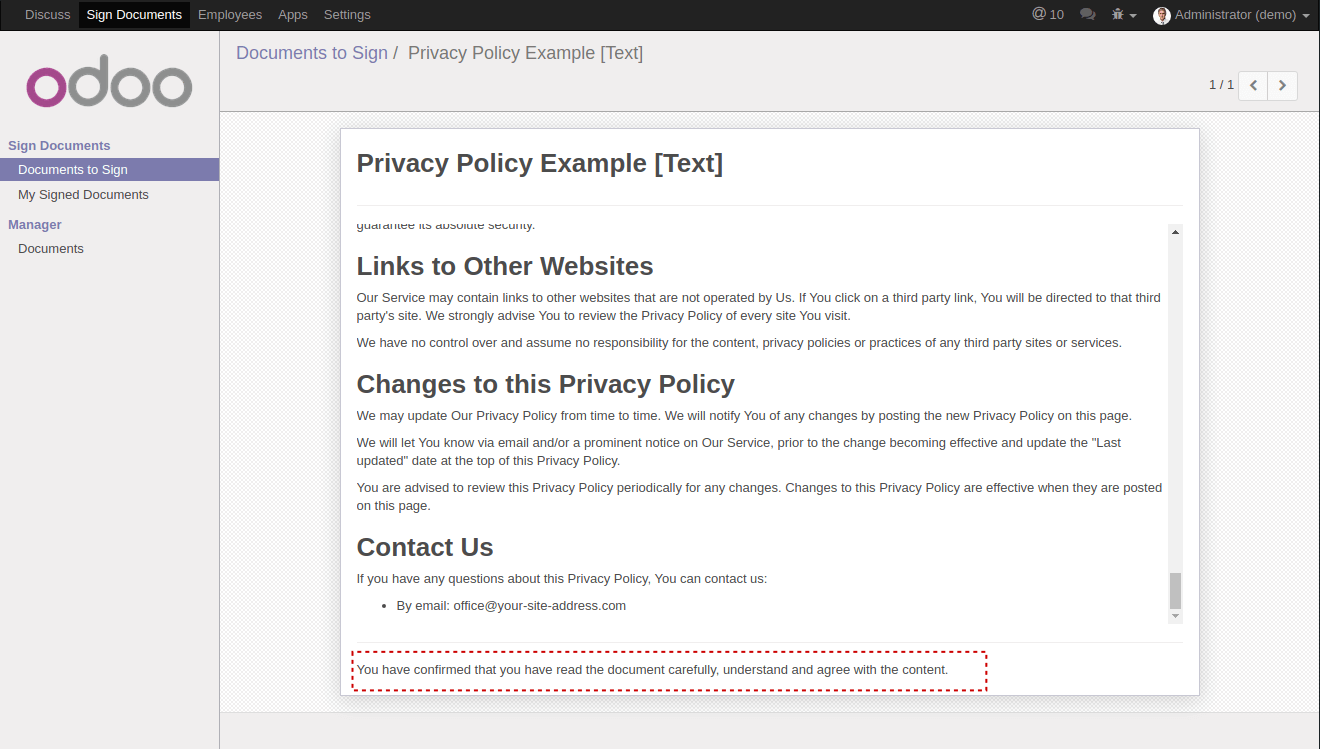The width and height of the screenshot is (1320, 749).
Task: Click the document's vertical scrollbar thumb
Action: pos(1175,590)
